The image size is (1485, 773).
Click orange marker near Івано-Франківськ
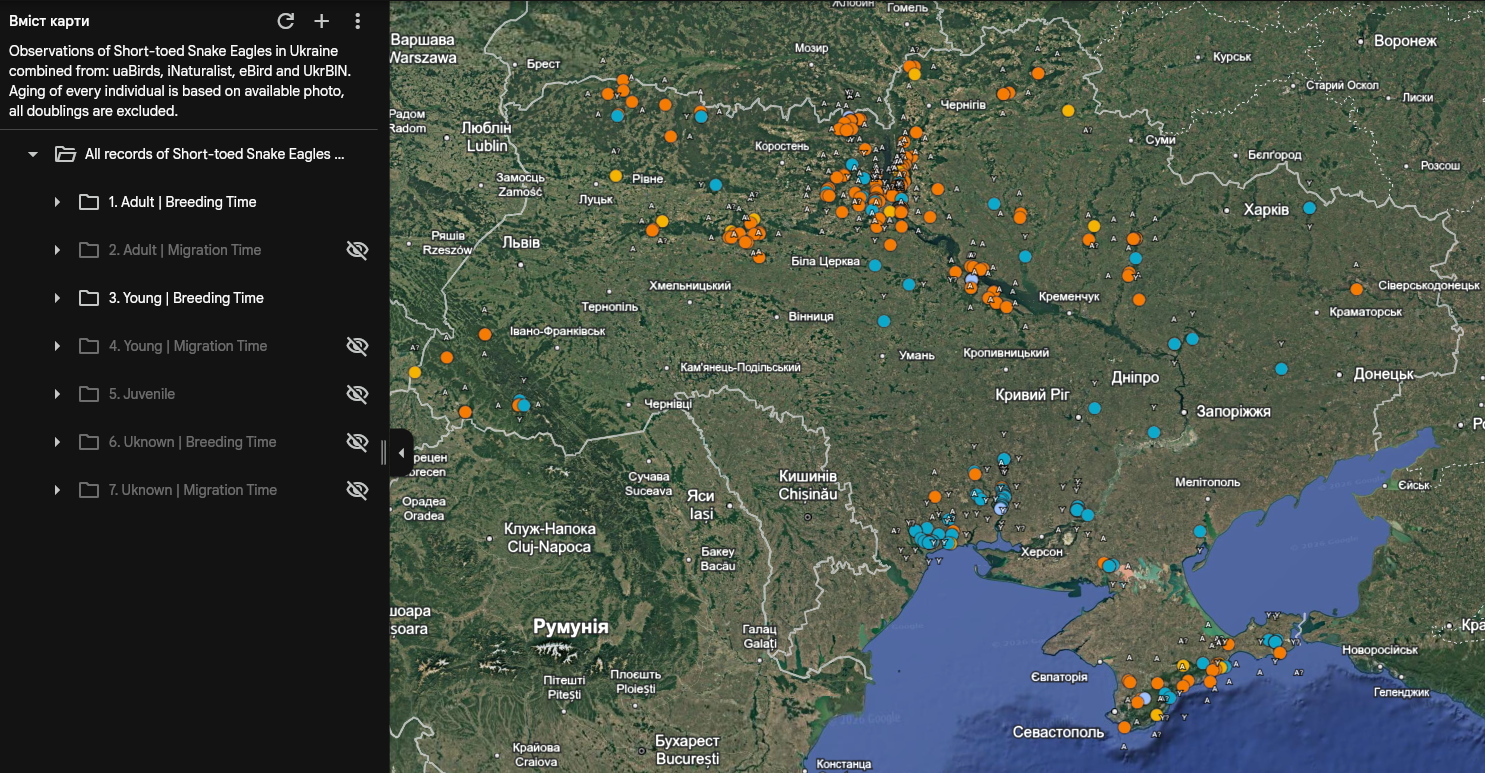[485, 334]
